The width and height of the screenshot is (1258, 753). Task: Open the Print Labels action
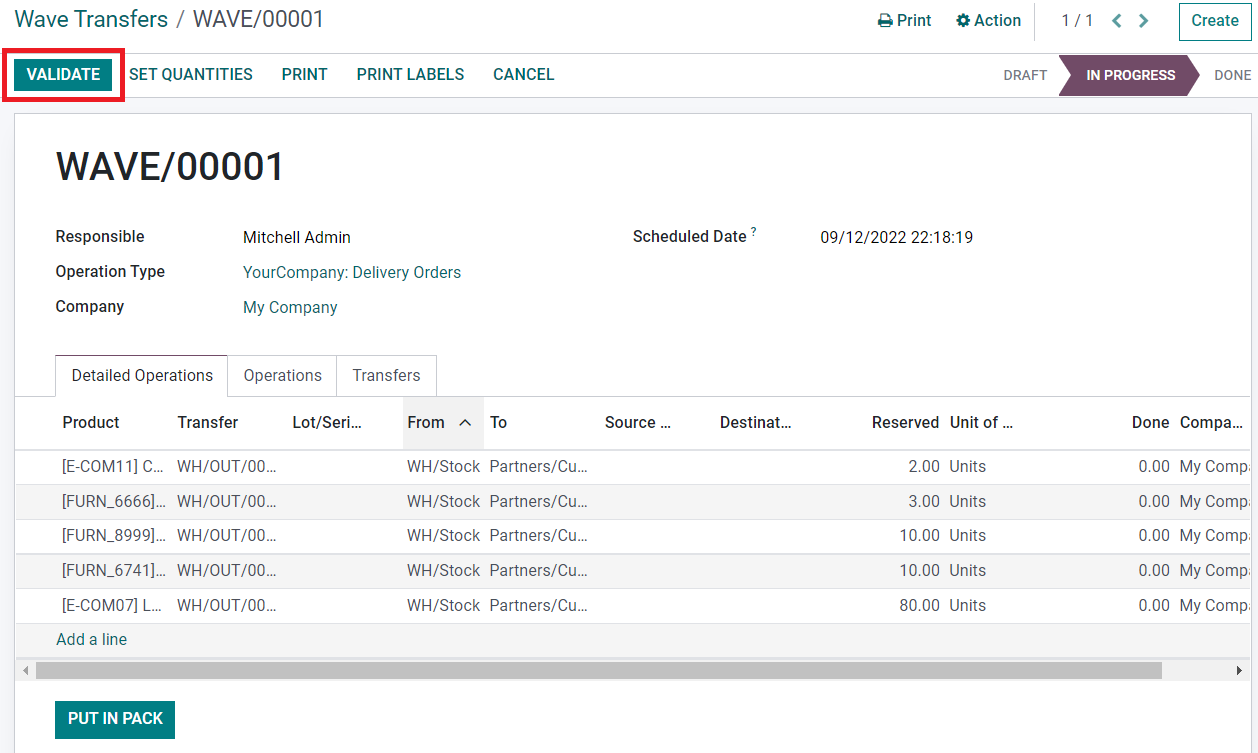(410, 75)
